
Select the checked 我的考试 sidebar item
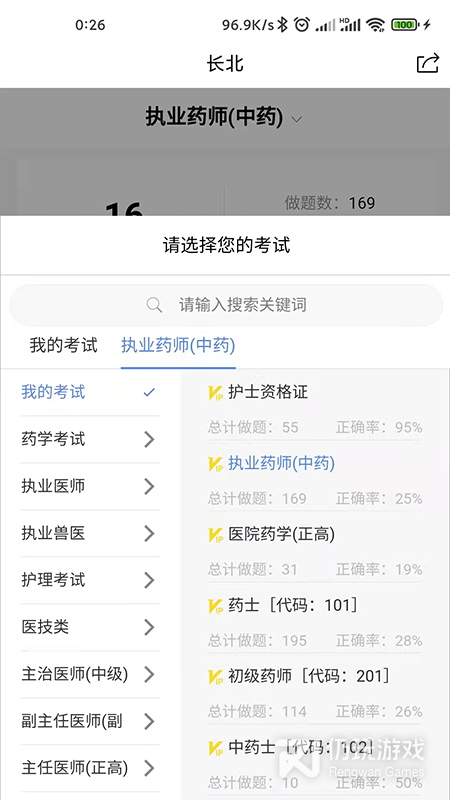pyautogui.click(x=90, y=392)
